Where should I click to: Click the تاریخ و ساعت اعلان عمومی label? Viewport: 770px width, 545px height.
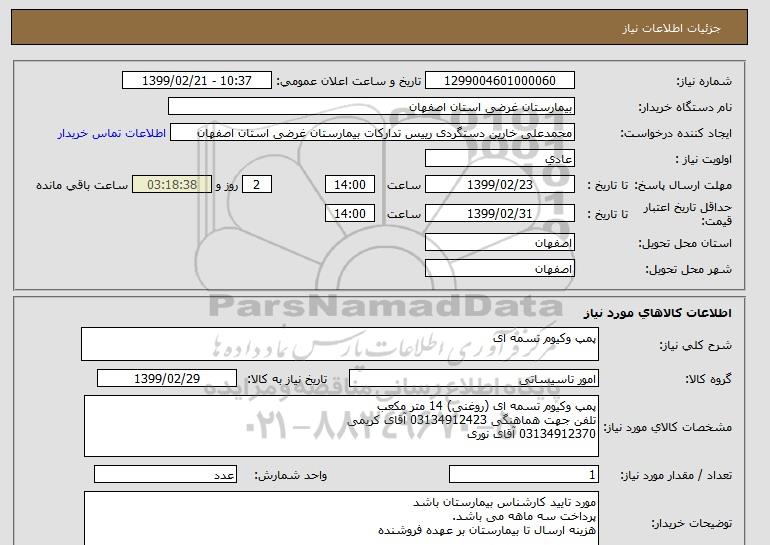point(349,81)
